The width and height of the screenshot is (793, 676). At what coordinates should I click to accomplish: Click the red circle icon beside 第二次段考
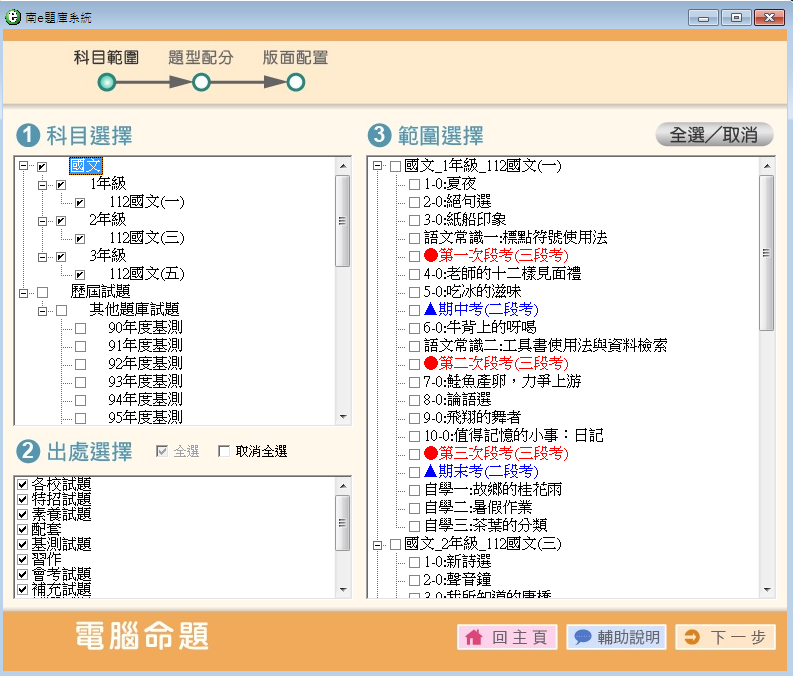tap(431, 363)
